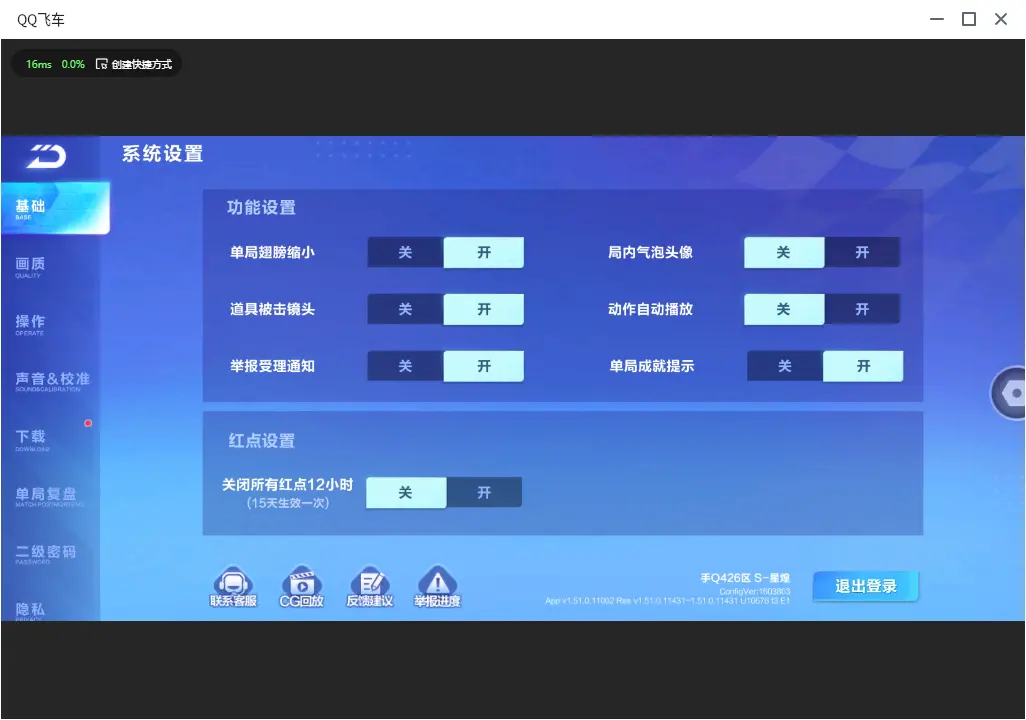The height and width of the screenshot is (720, 1026).
Task: Click the 0.0% packet loss indicator
Action: [73, 64]
